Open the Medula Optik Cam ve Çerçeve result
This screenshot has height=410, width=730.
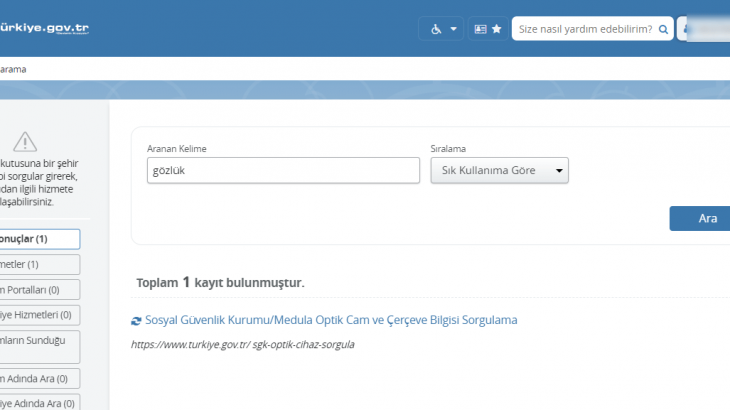331,320
